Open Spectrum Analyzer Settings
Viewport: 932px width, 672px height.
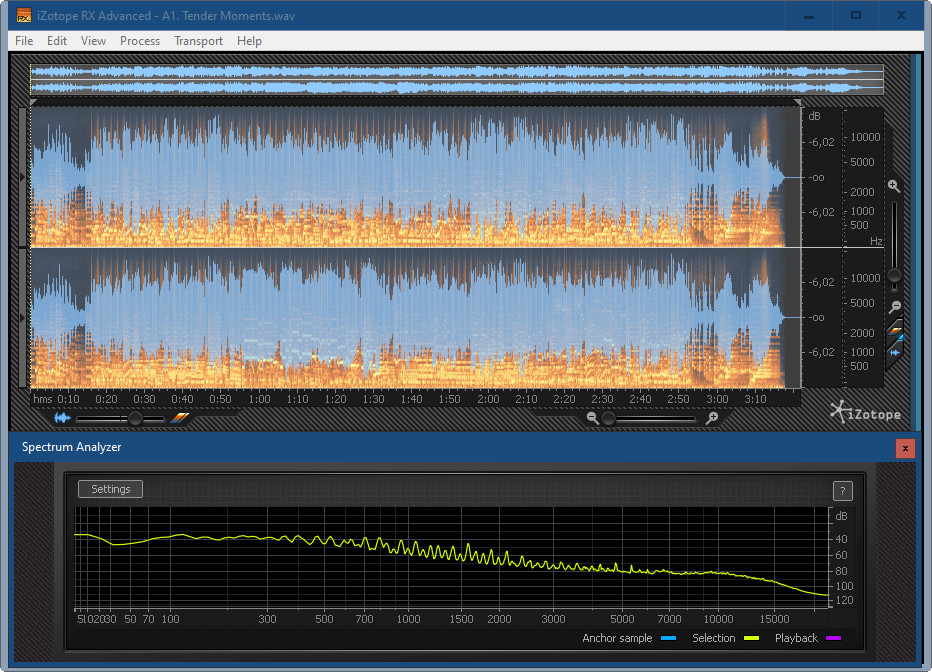pos(111,489)
